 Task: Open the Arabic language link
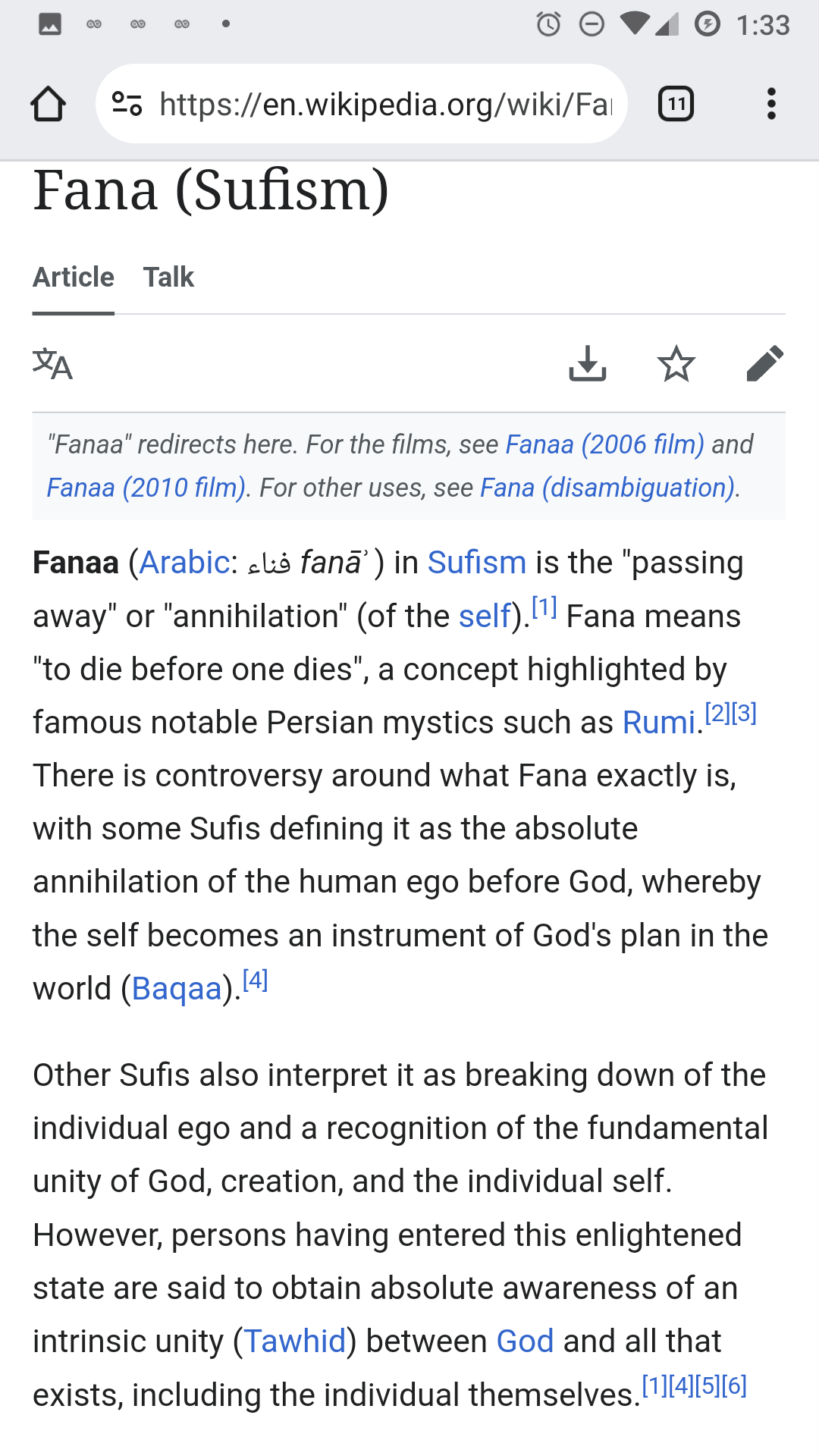(184, 563)
